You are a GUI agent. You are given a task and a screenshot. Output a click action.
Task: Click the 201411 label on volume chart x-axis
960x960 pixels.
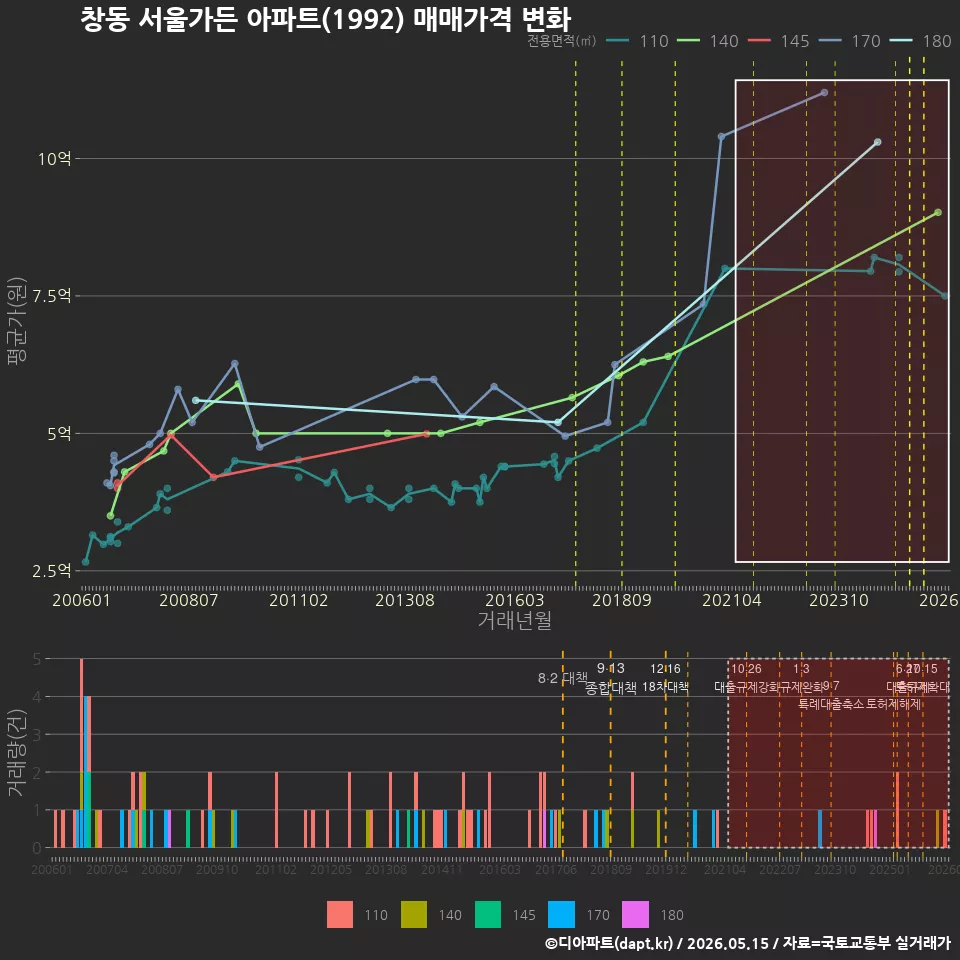pyautogui.click(x=442, y=869)
